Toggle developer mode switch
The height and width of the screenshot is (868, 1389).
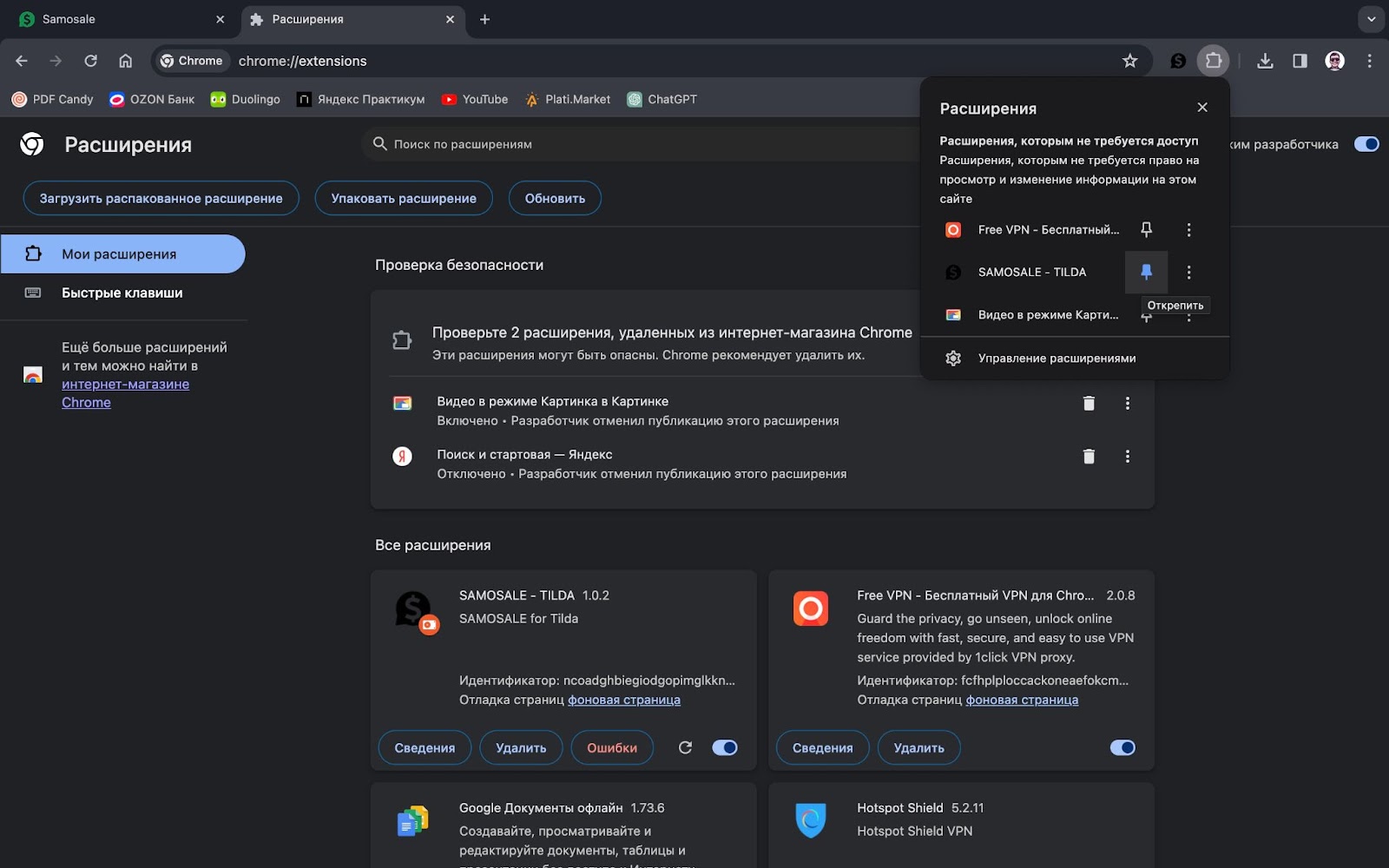pyautogui.click(x=1366, y=144)
